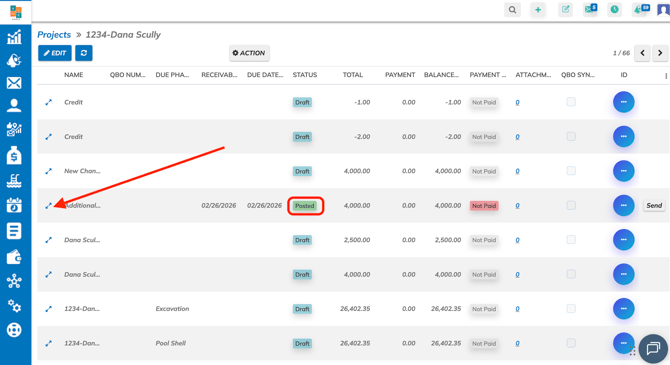670x365 pixels.
Task: Open the calendar clock icon in sidebar
Action: (14, 206)
